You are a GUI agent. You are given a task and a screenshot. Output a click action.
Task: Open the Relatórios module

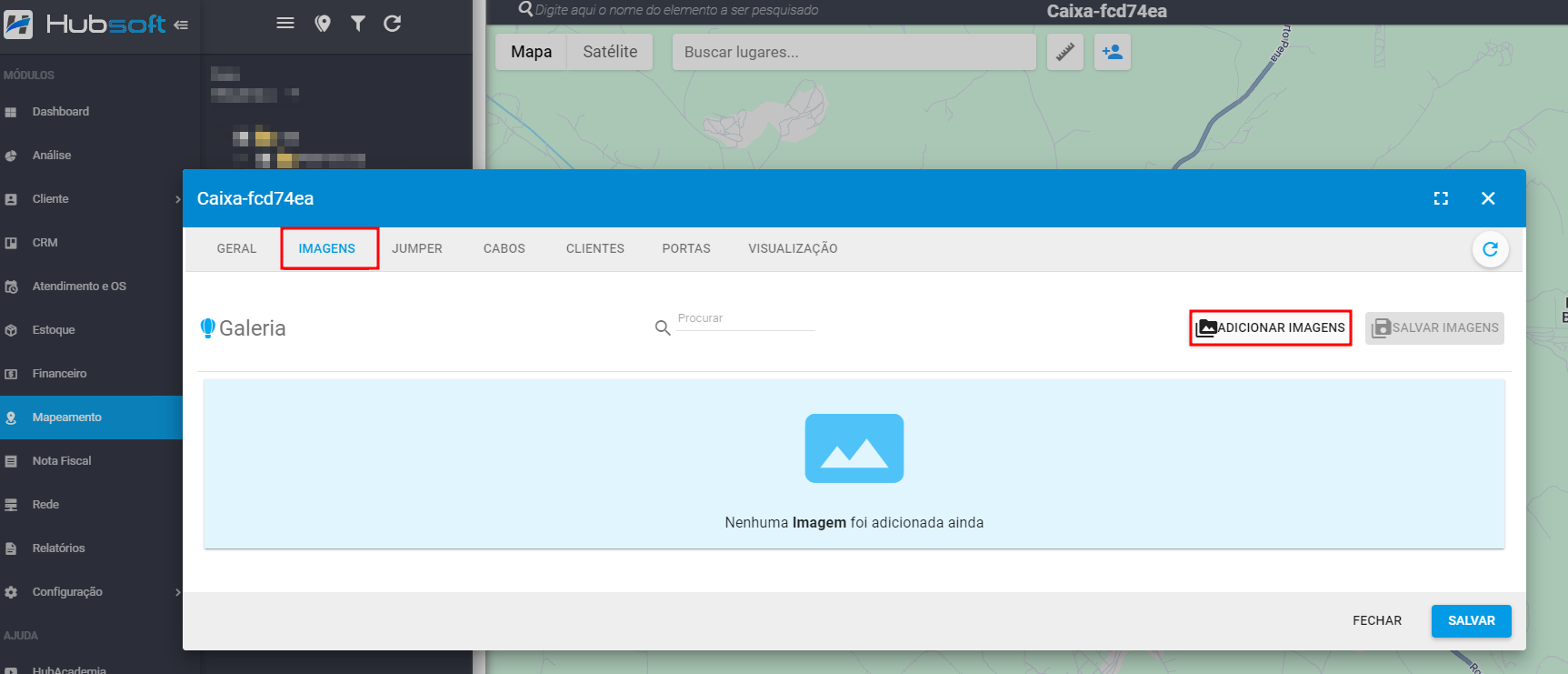coord(91,548)
